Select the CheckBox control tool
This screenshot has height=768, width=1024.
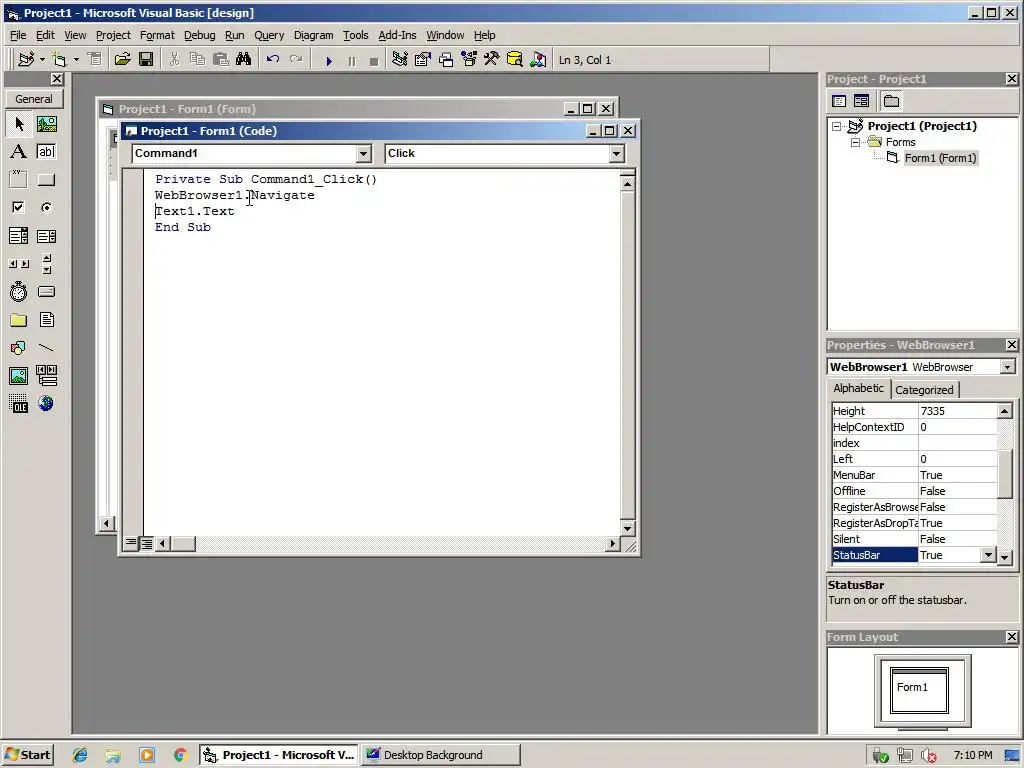coord(18,208)
